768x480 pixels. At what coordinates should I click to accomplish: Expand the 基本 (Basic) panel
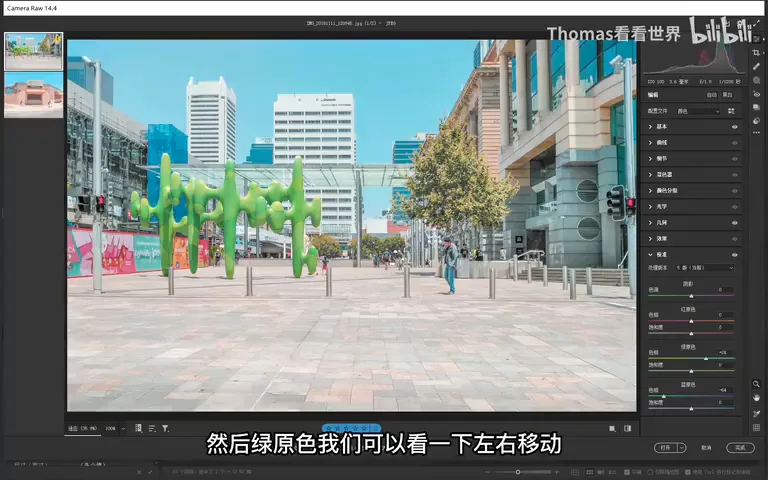click(x=650, y=127)
